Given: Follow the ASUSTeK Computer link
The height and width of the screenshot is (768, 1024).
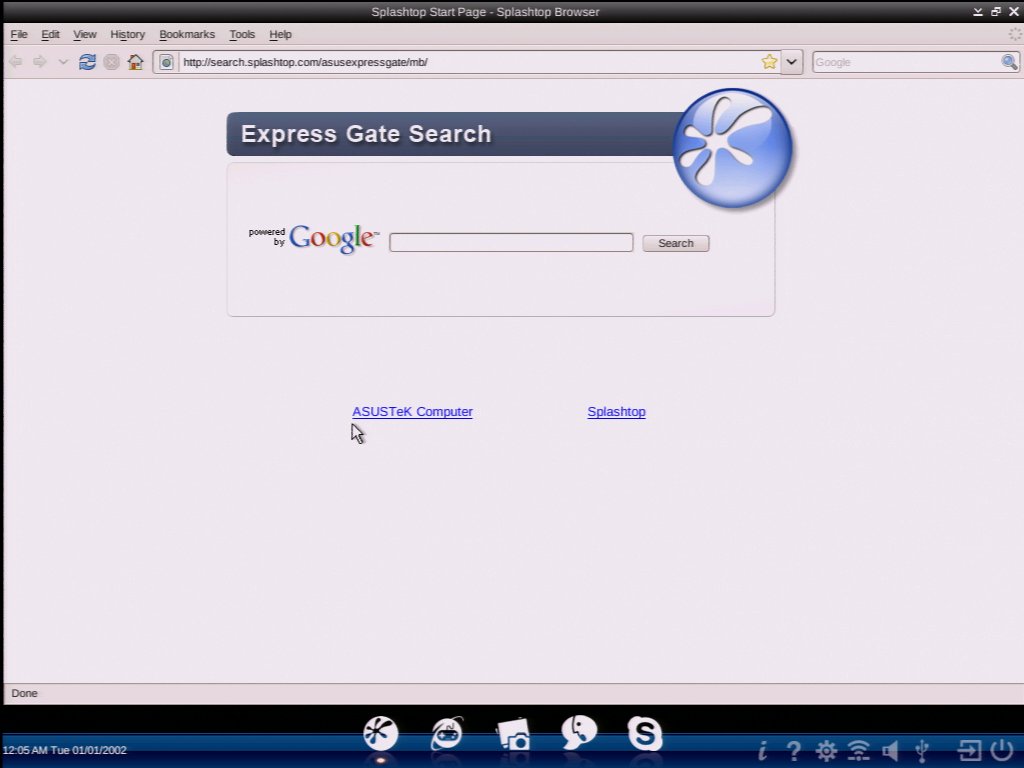Looking at the screenshot, I should tap(412, 412).
